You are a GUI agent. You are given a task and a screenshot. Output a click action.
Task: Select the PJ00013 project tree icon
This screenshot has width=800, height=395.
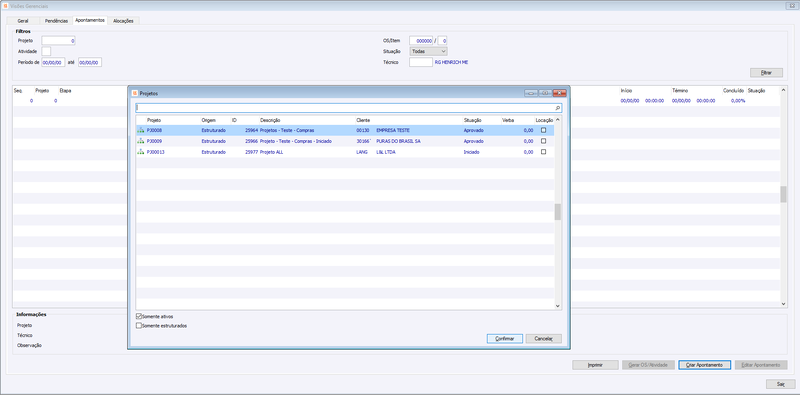[140, 152]
